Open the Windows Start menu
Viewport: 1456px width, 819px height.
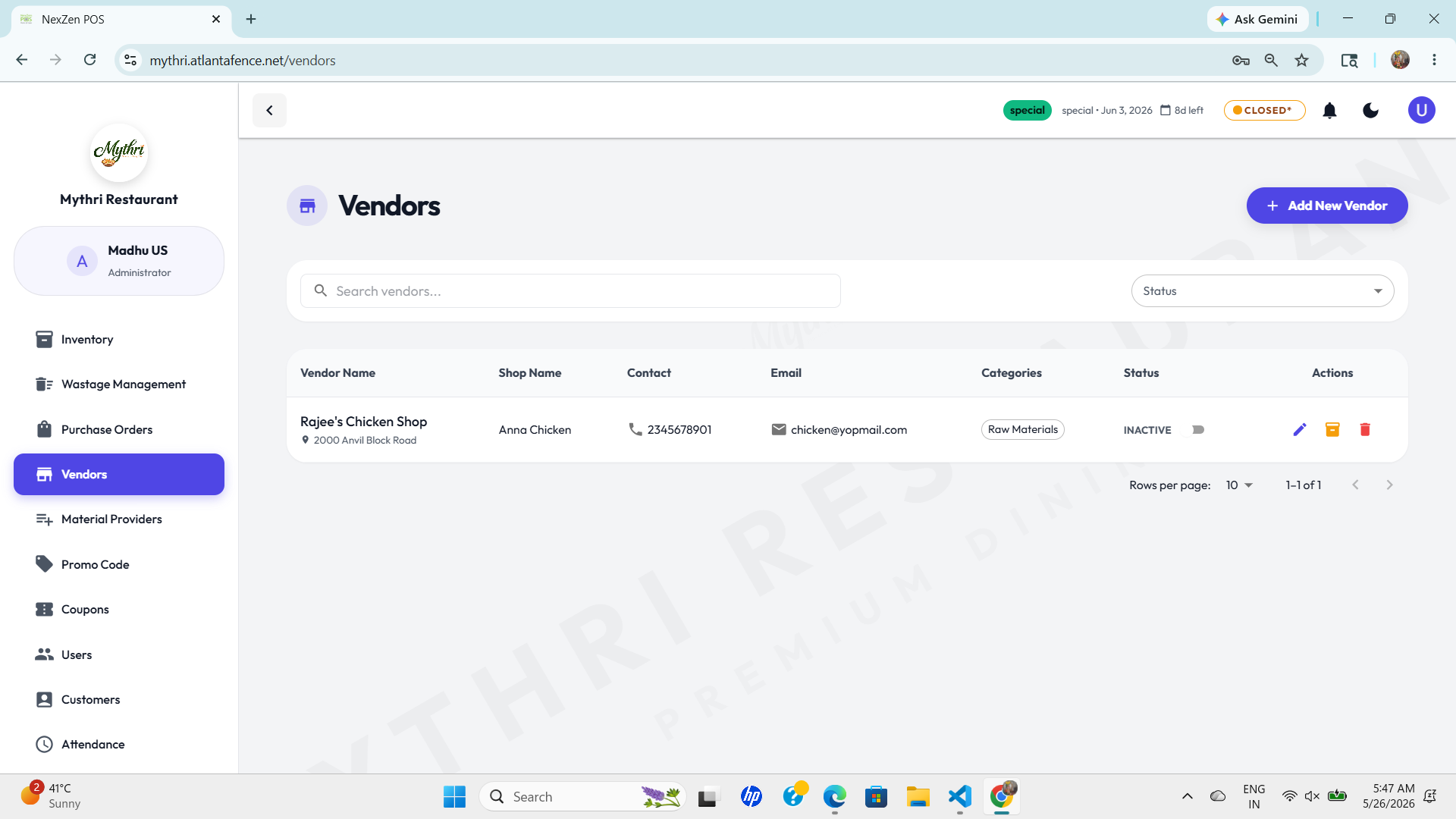coord(454,796)
